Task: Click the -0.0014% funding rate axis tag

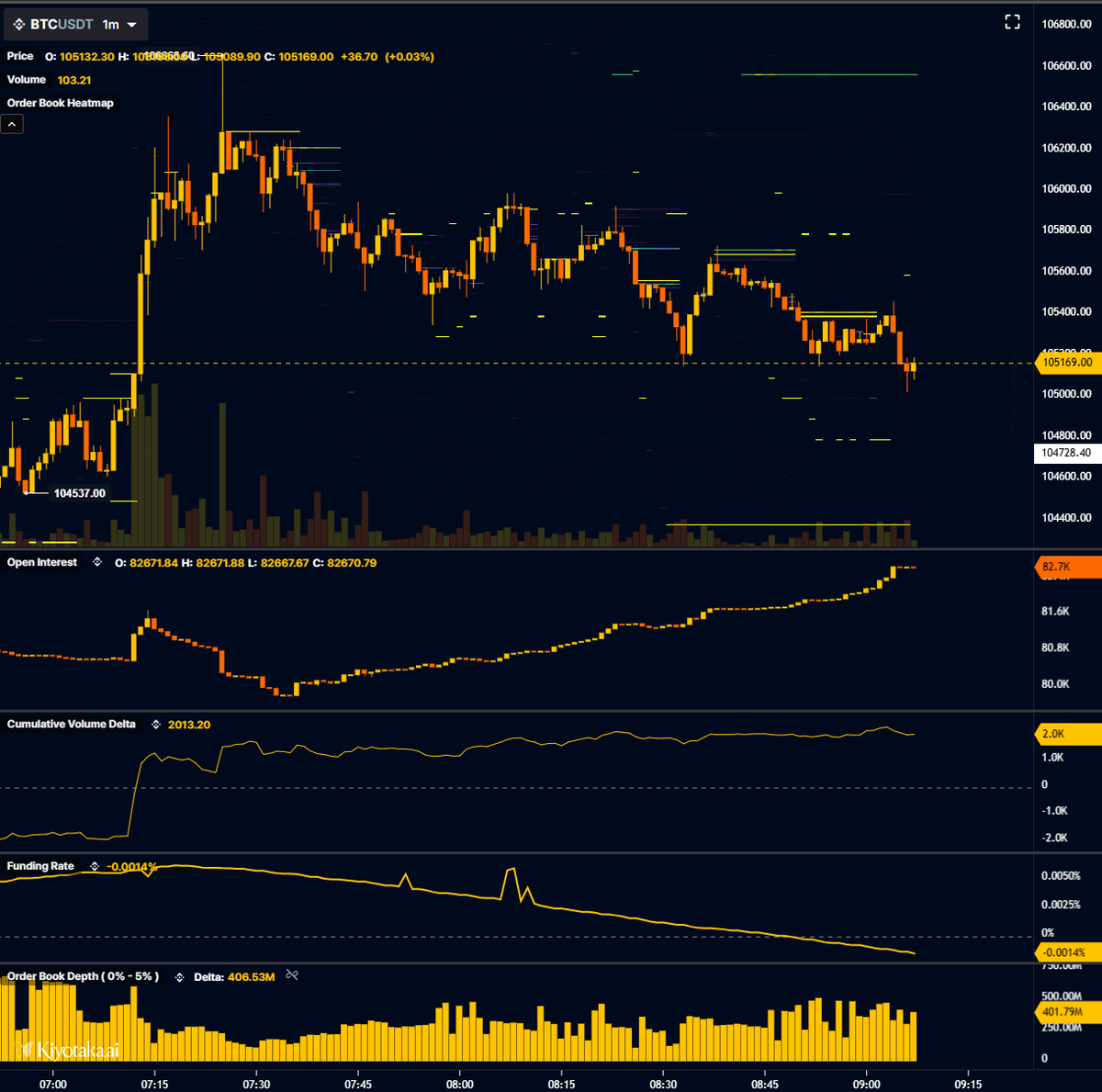Action: point(1067,952)
